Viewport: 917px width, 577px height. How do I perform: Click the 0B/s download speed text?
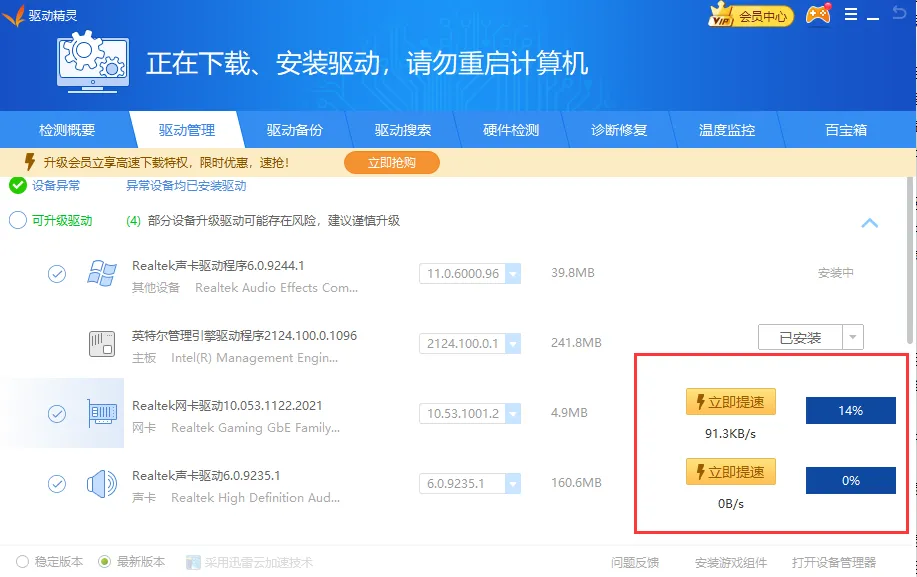coord(731,503)
